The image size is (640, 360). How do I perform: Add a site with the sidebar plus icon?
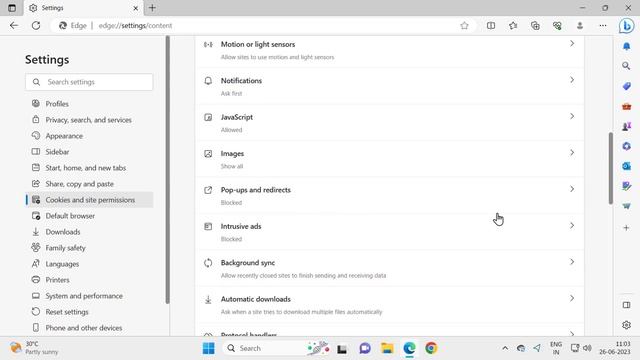pyautogui.click(x=626, y=228)
